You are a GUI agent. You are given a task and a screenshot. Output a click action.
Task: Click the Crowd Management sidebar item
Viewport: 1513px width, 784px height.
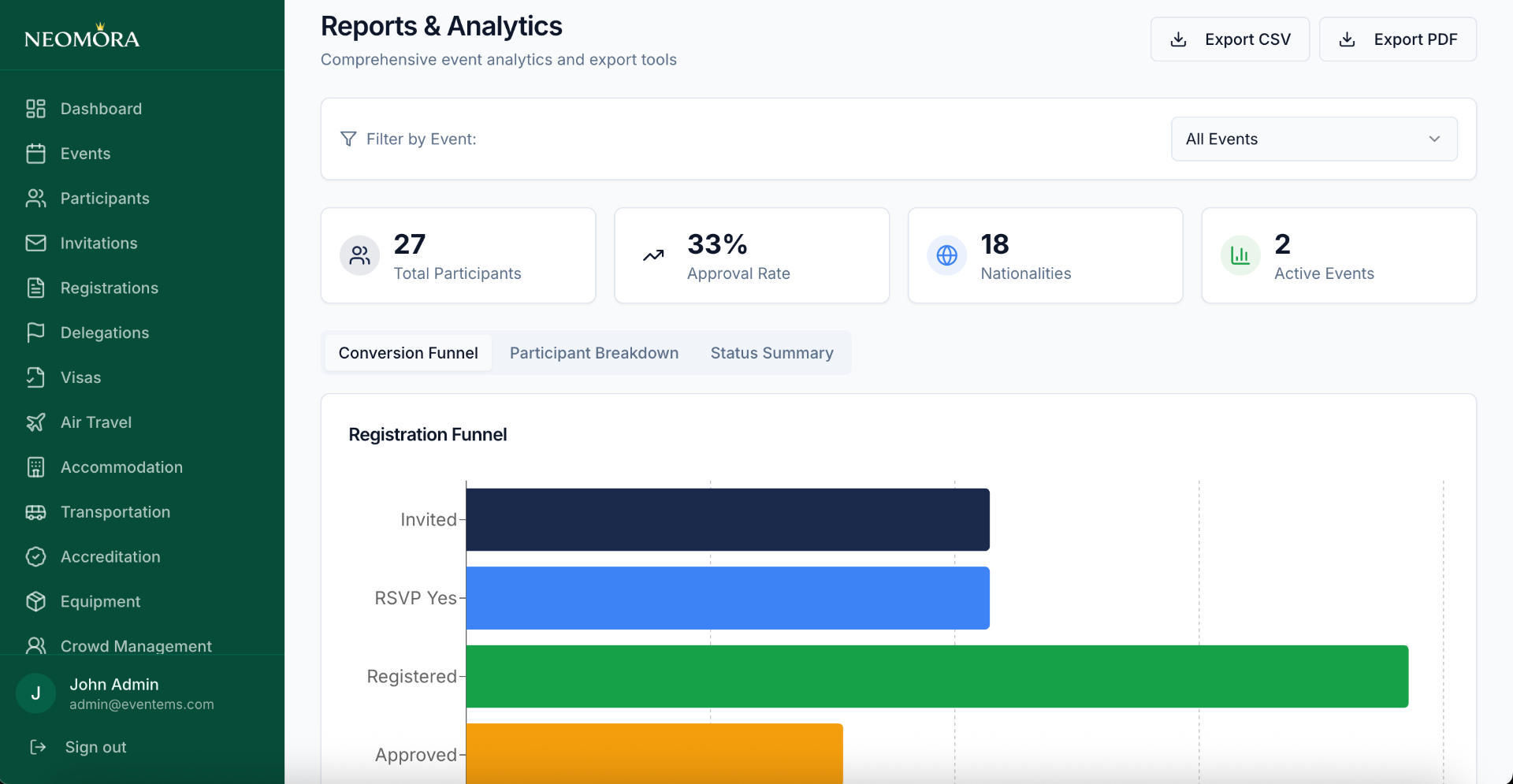tap(136, 646)
